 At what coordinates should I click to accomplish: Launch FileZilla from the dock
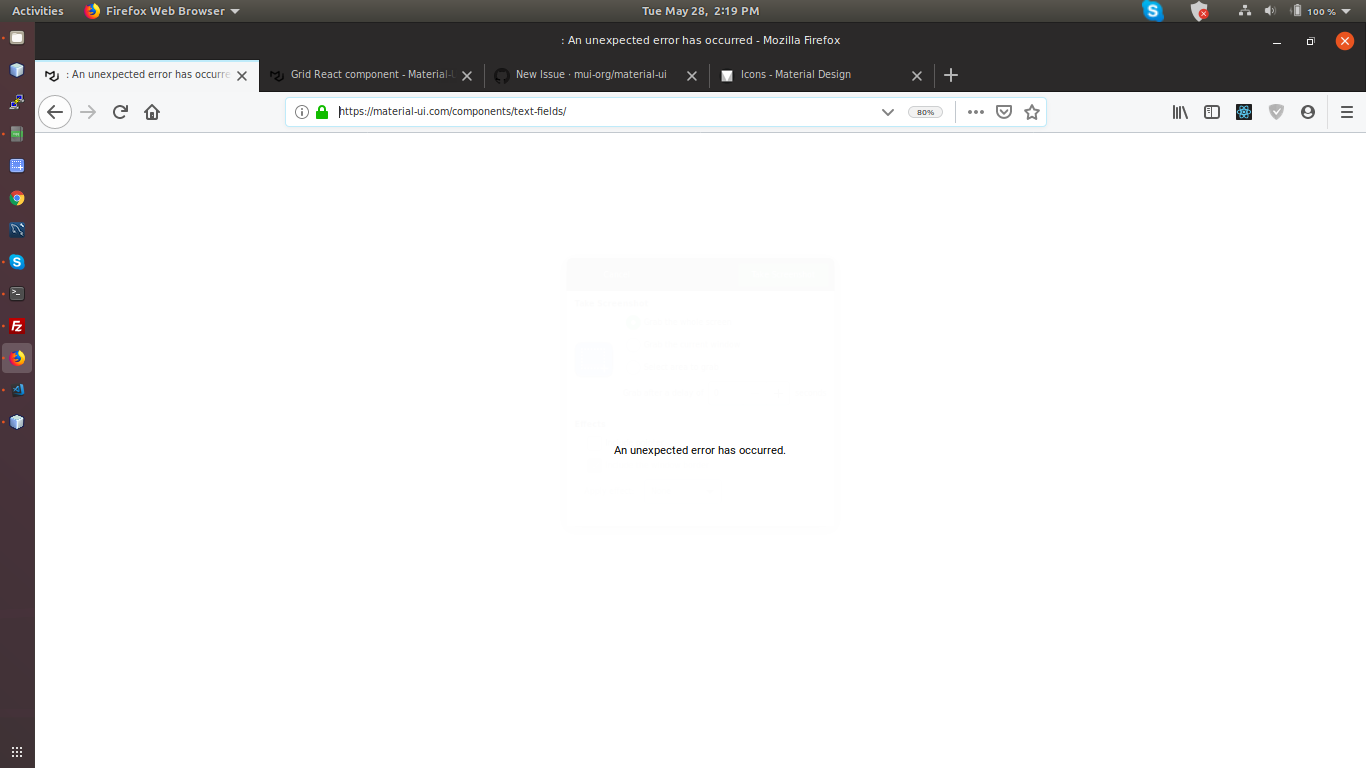16,326
